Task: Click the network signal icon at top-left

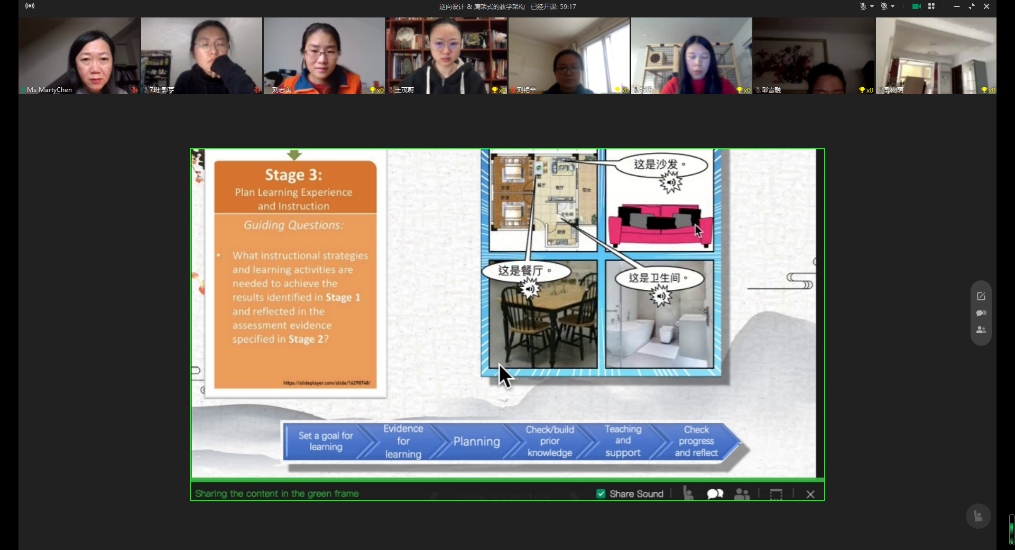Action: coord(29,6)
